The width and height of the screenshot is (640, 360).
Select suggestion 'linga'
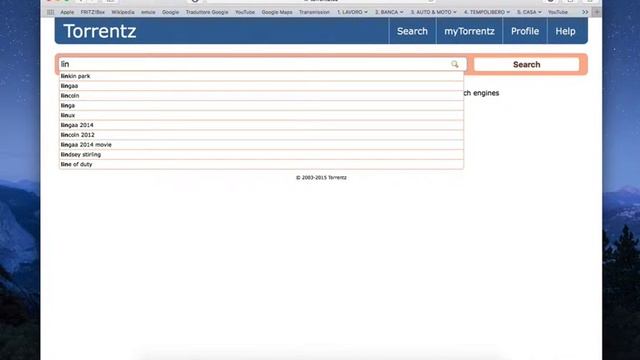(261, 105)
